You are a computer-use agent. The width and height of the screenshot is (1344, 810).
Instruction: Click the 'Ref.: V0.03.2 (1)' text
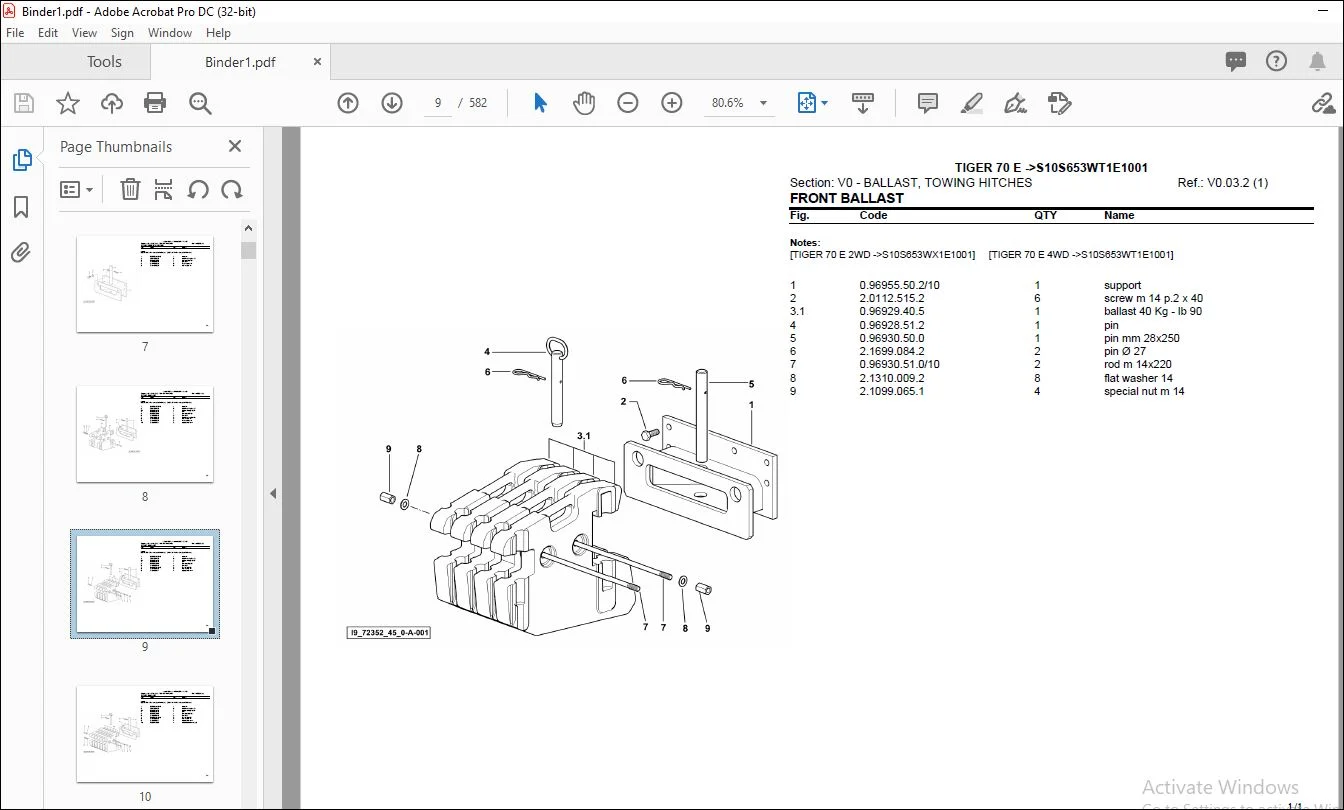1223,183
